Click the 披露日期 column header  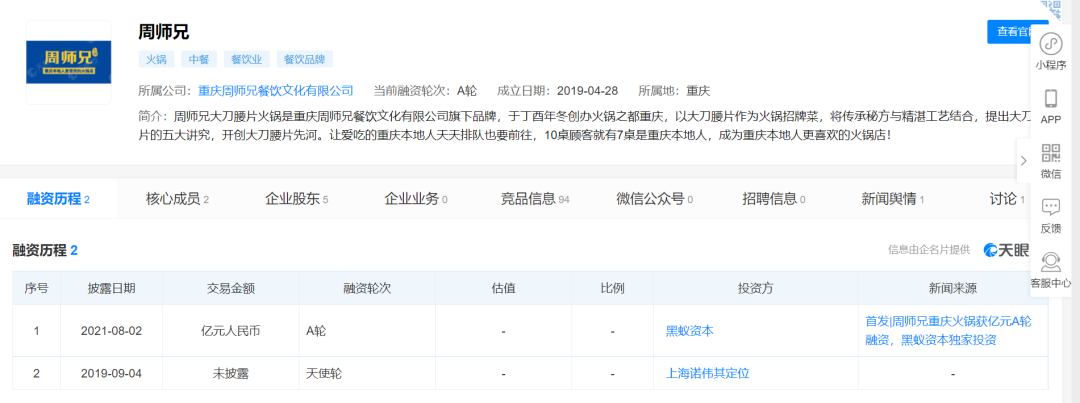[x=111, y=288]
